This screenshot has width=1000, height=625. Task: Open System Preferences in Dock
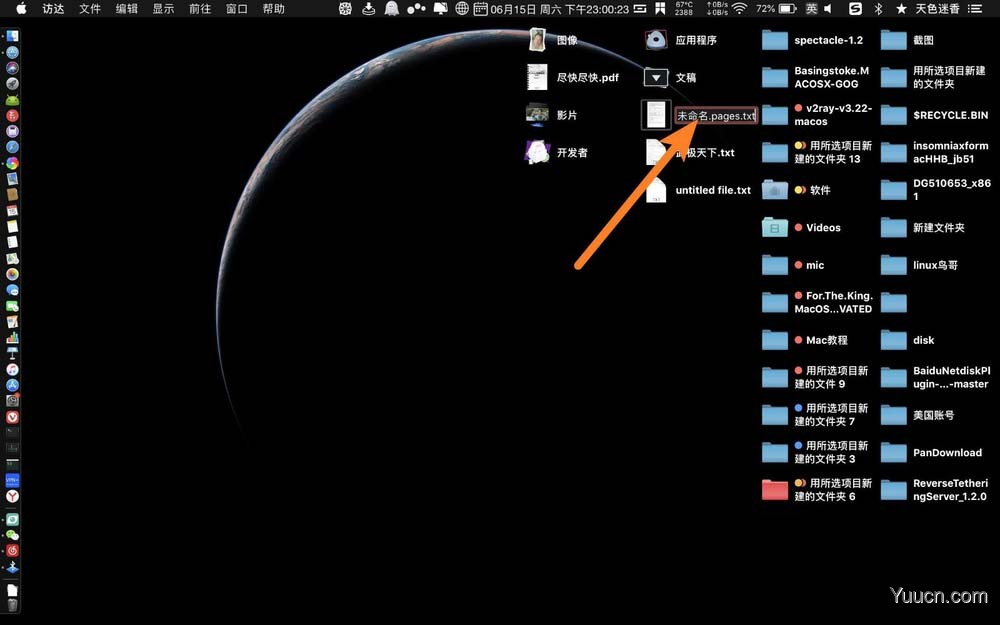pyautogui.click(x=12, y=401)
